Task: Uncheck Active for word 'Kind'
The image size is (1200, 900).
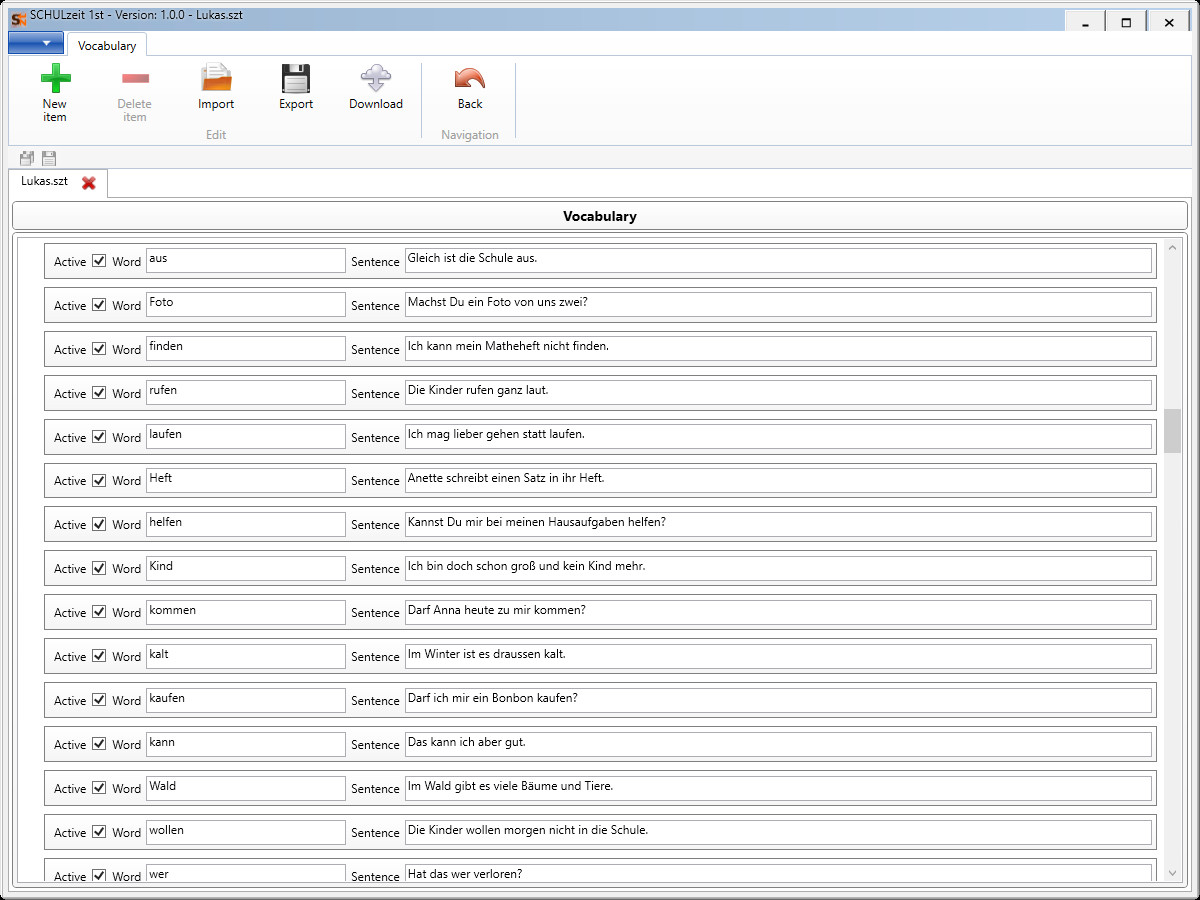Action: (x=99, y=568)
